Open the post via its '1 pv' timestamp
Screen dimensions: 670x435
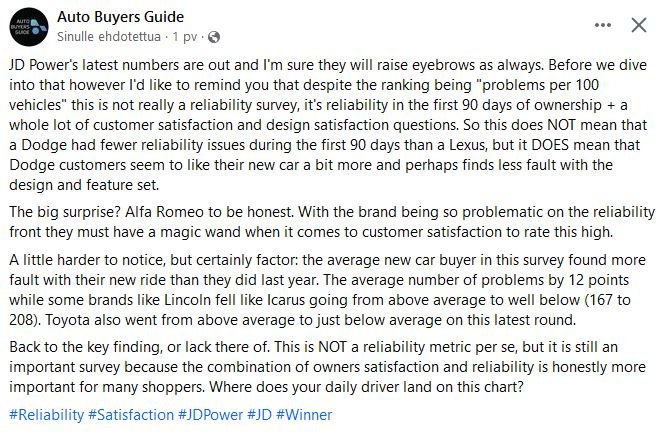(x=185, y=37)
